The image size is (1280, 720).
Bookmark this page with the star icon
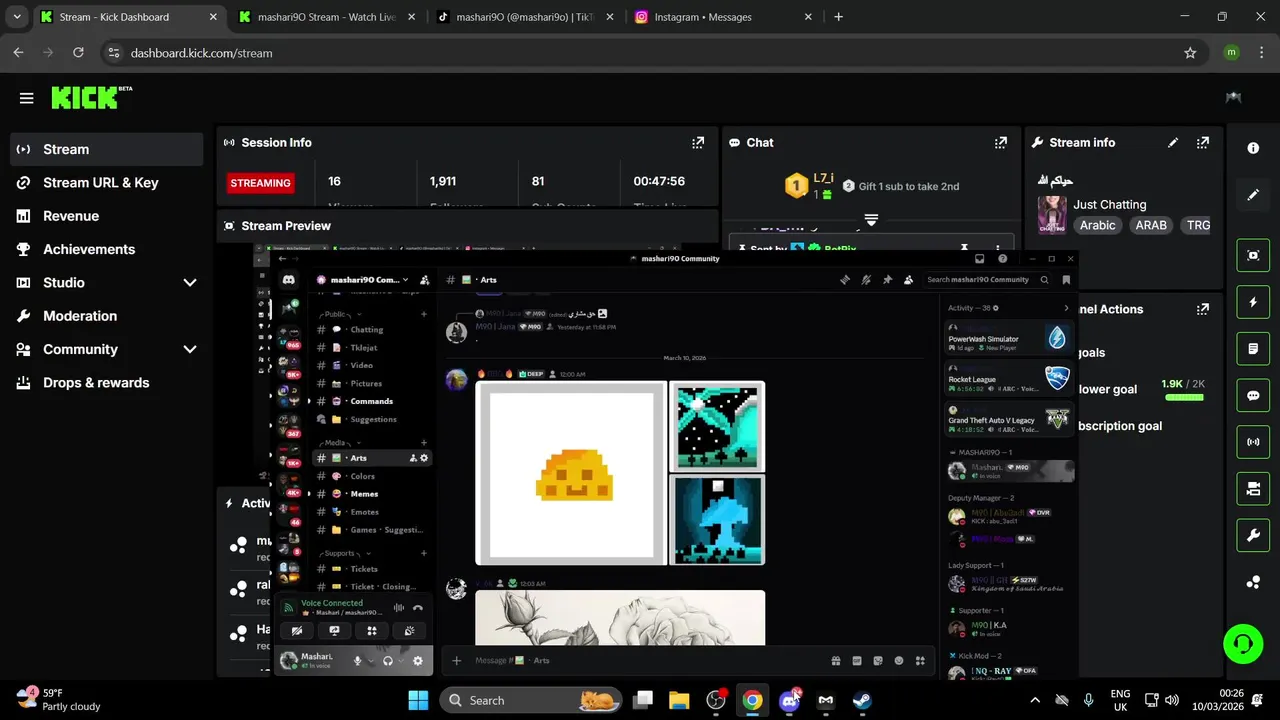tap(1190, 53)
